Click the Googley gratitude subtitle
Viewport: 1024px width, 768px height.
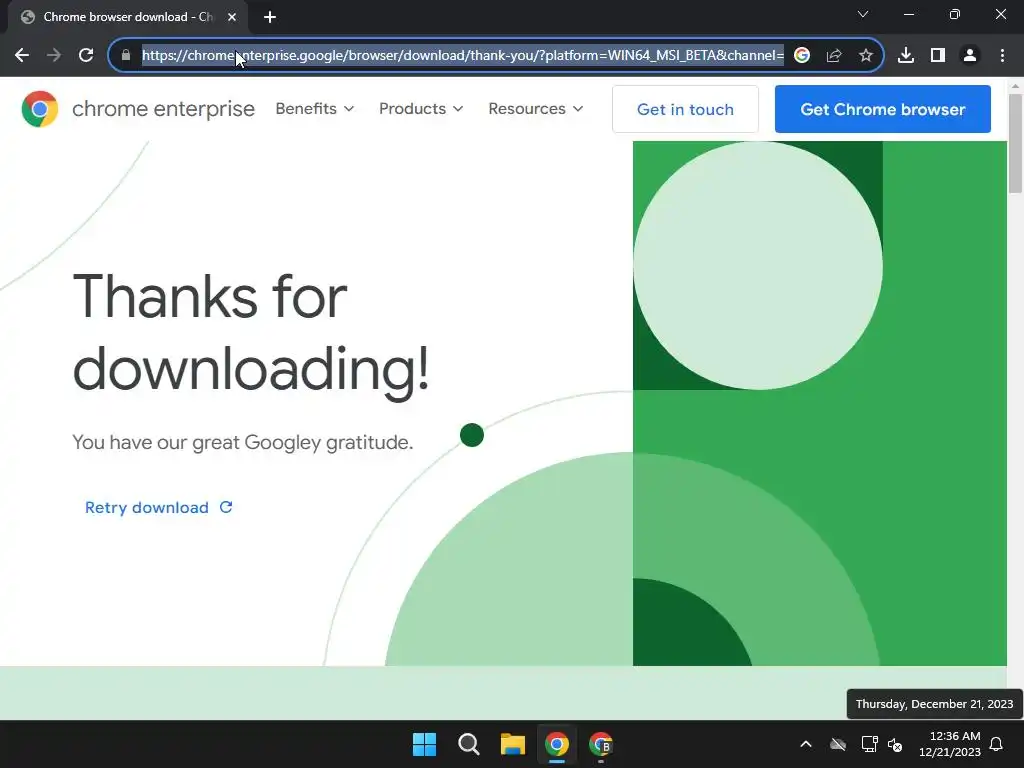(242, 442)
